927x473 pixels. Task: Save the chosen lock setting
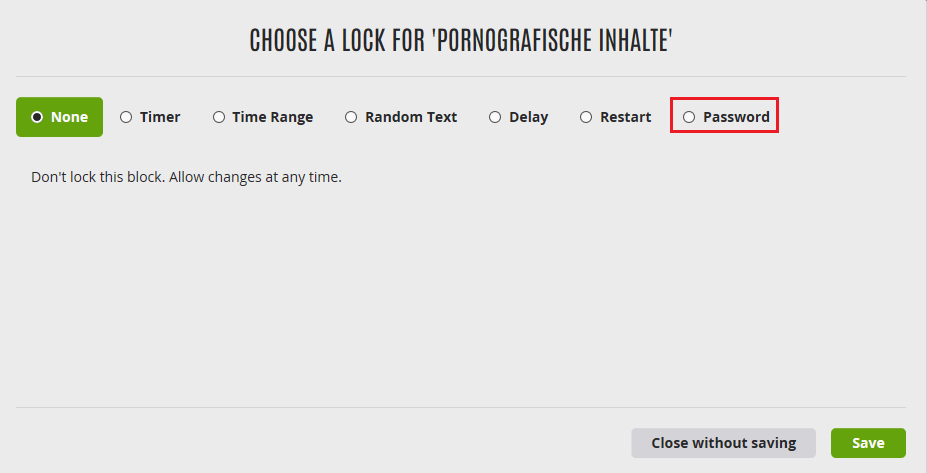pyautogui.click(x=867, y=443)
